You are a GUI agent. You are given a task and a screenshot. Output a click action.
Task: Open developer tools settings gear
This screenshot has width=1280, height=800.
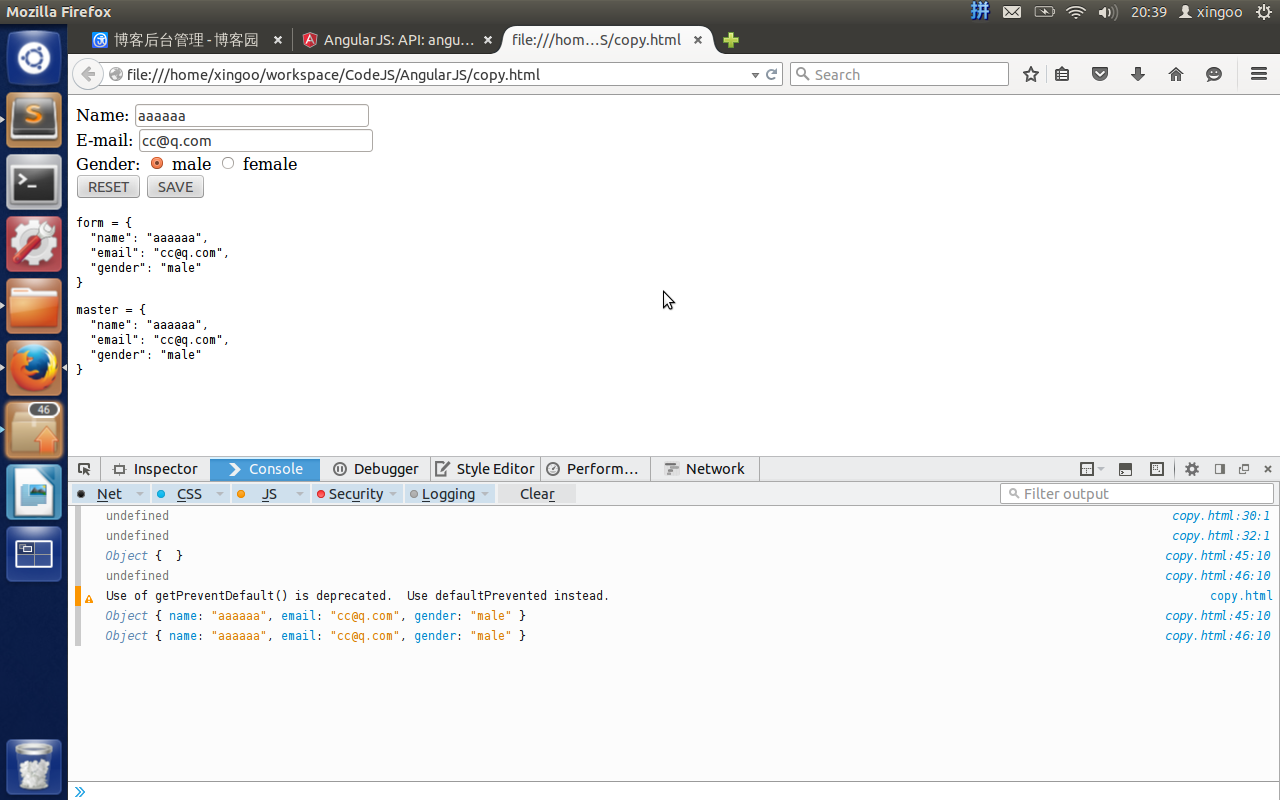[x=1192, y=469]
